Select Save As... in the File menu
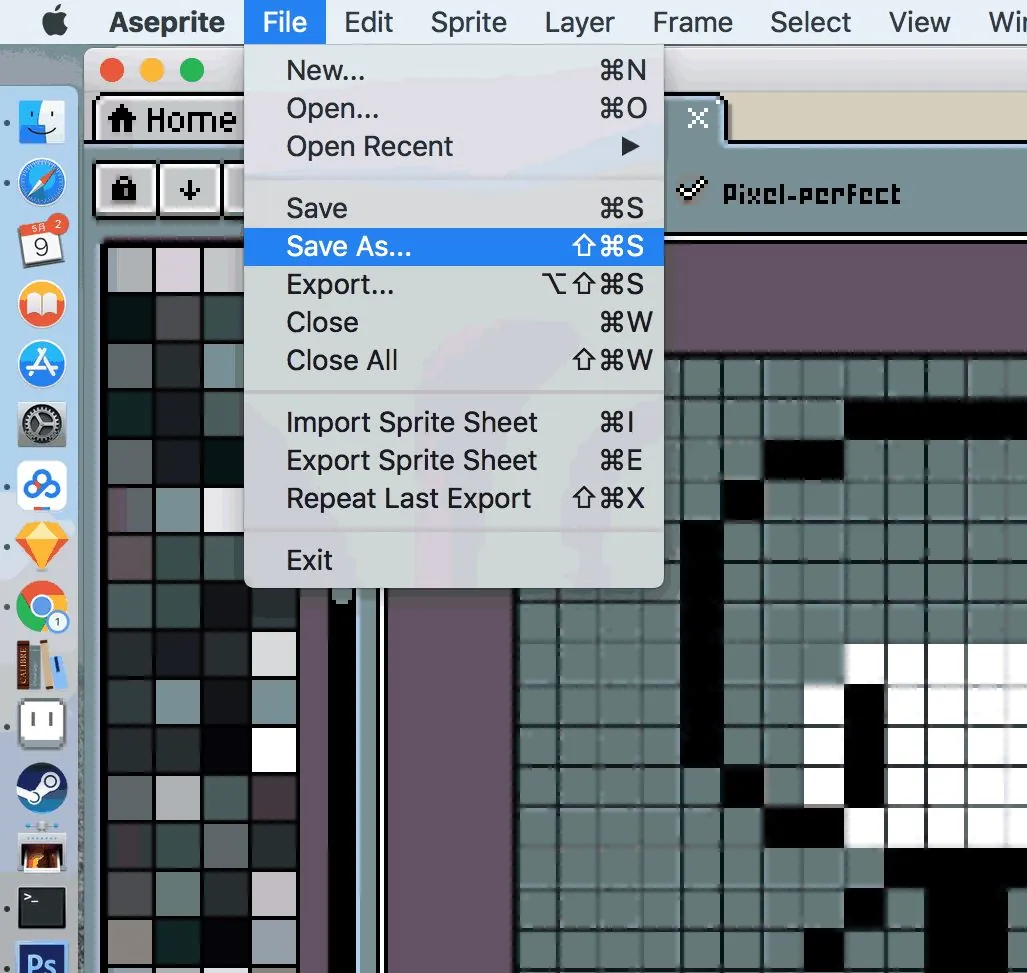Screen dimensions: 1027x973 453,246
